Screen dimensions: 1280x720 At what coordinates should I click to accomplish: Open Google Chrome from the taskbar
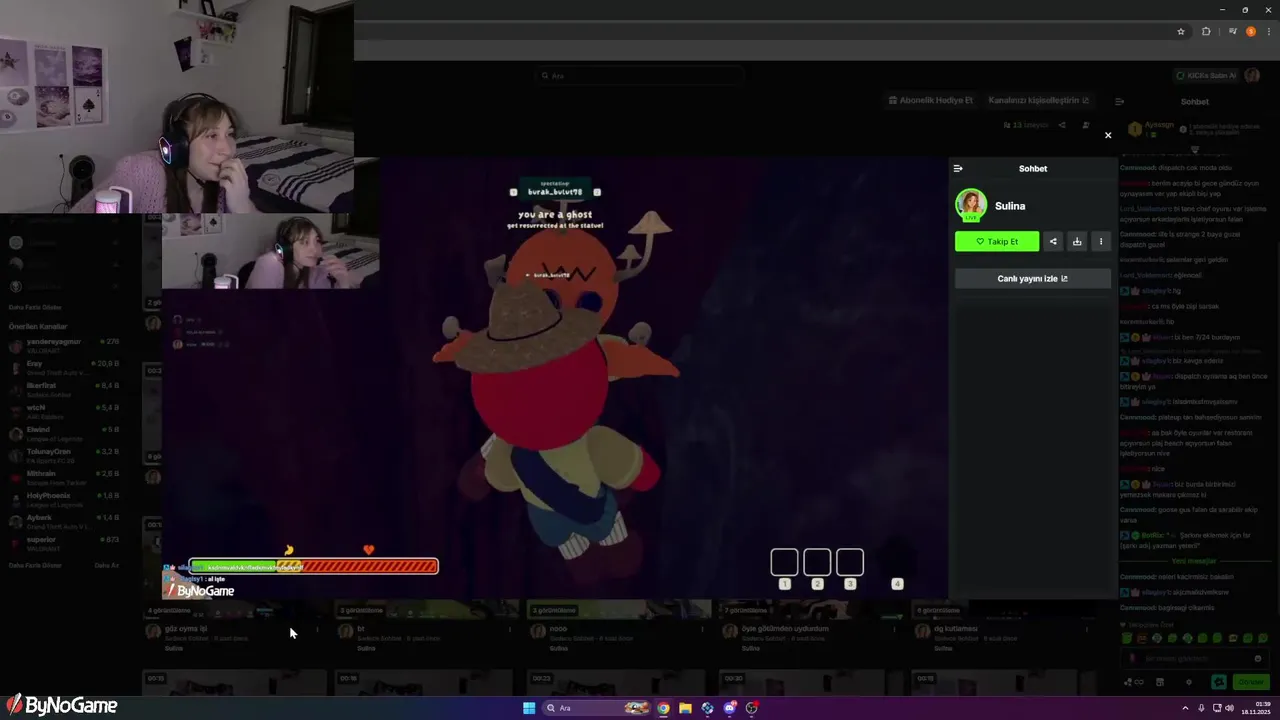[663, 708]
